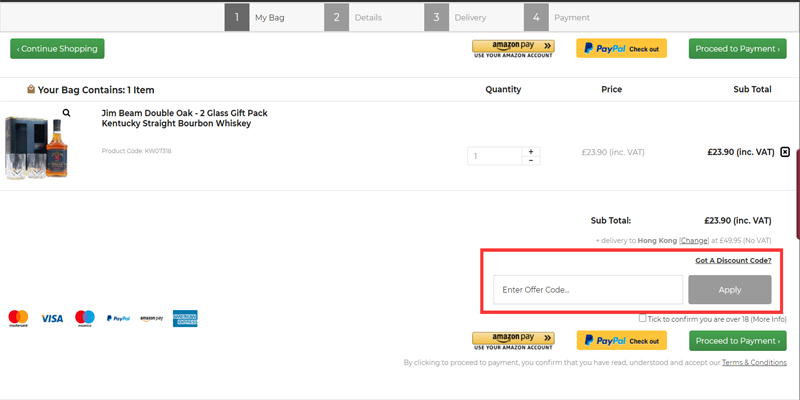Open the Jim Beam Double Oak product title
Image resolution: width=800 pixels, height=400 pixels.
(x=185, y=118)
